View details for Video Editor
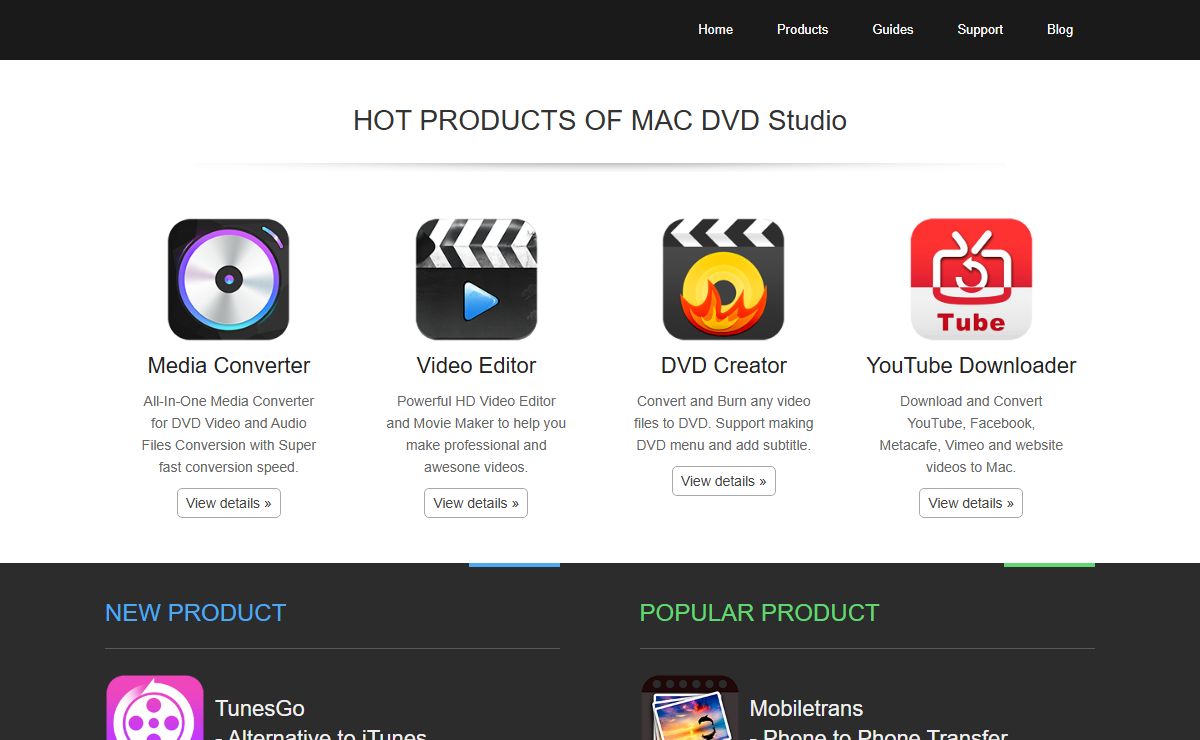The width and height of the screenshot is (1200, 740). (476, 503)
